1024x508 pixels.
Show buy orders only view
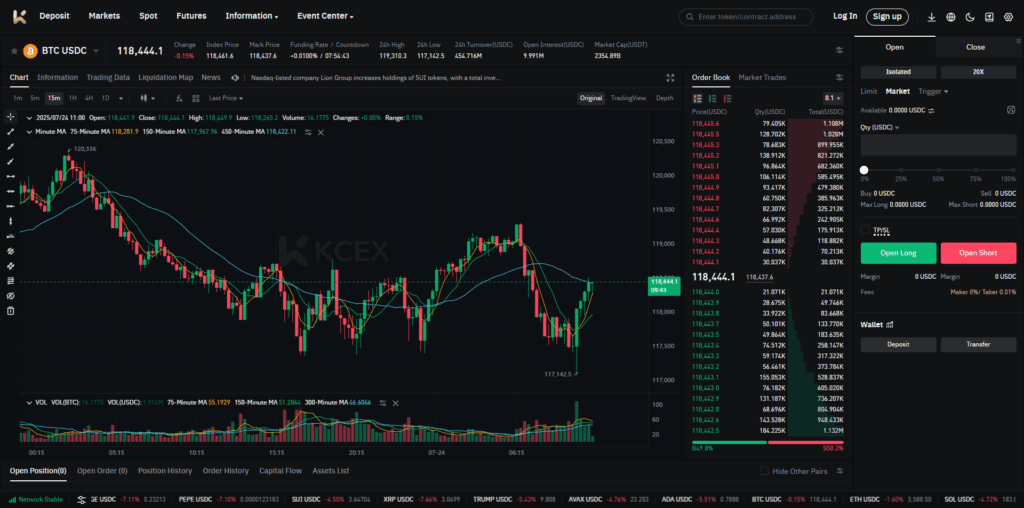point(712,99)
